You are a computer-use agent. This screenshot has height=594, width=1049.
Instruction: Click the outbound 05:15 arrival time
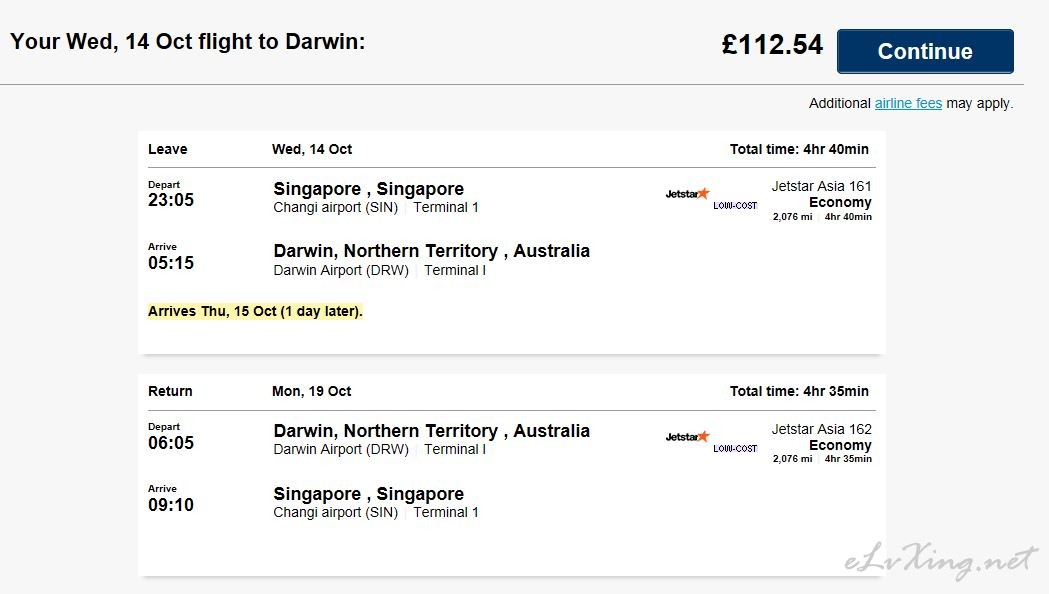(171, 263)
